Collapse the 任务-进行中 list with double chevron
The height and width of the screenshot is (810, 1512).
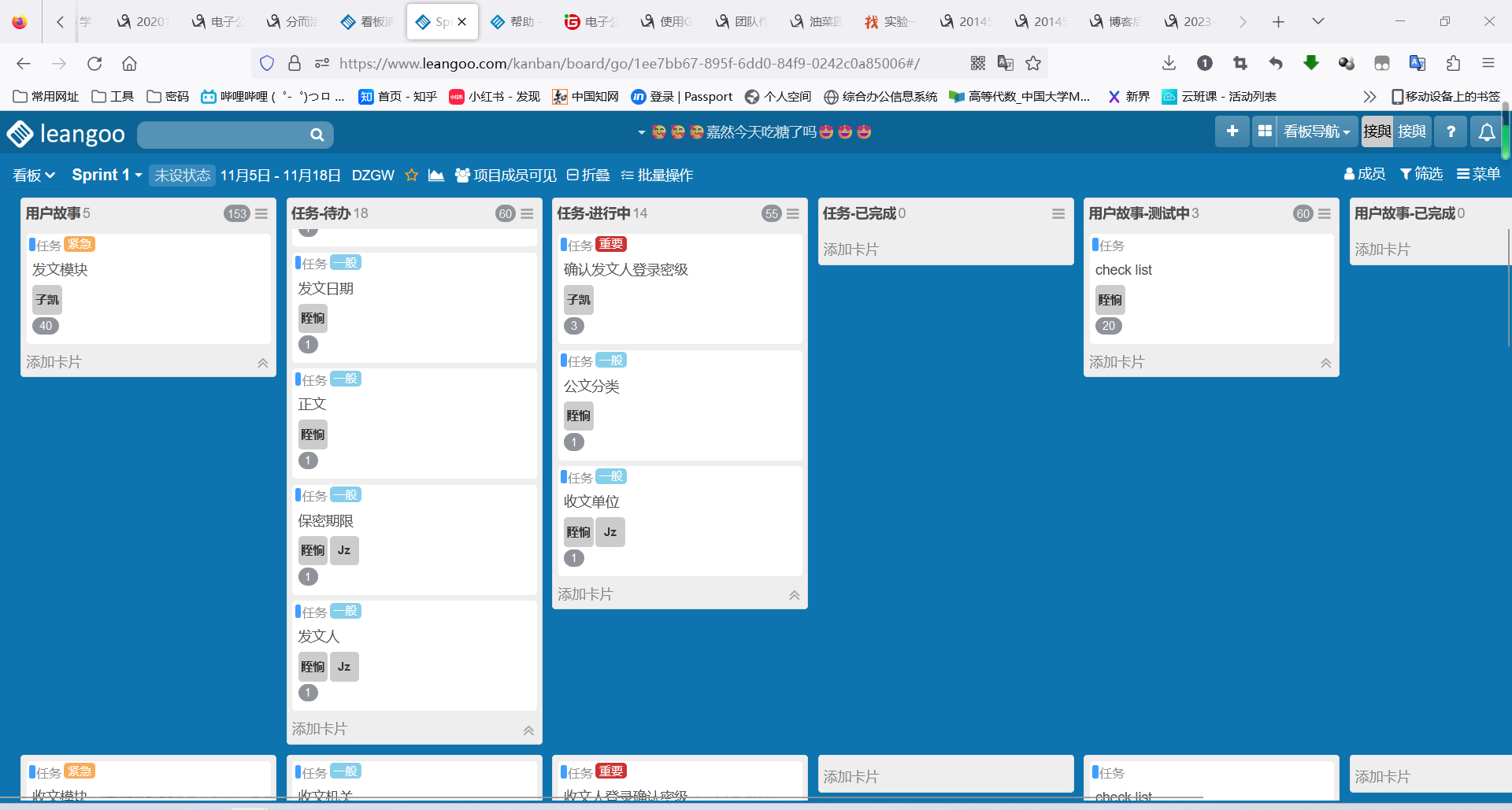795,595
